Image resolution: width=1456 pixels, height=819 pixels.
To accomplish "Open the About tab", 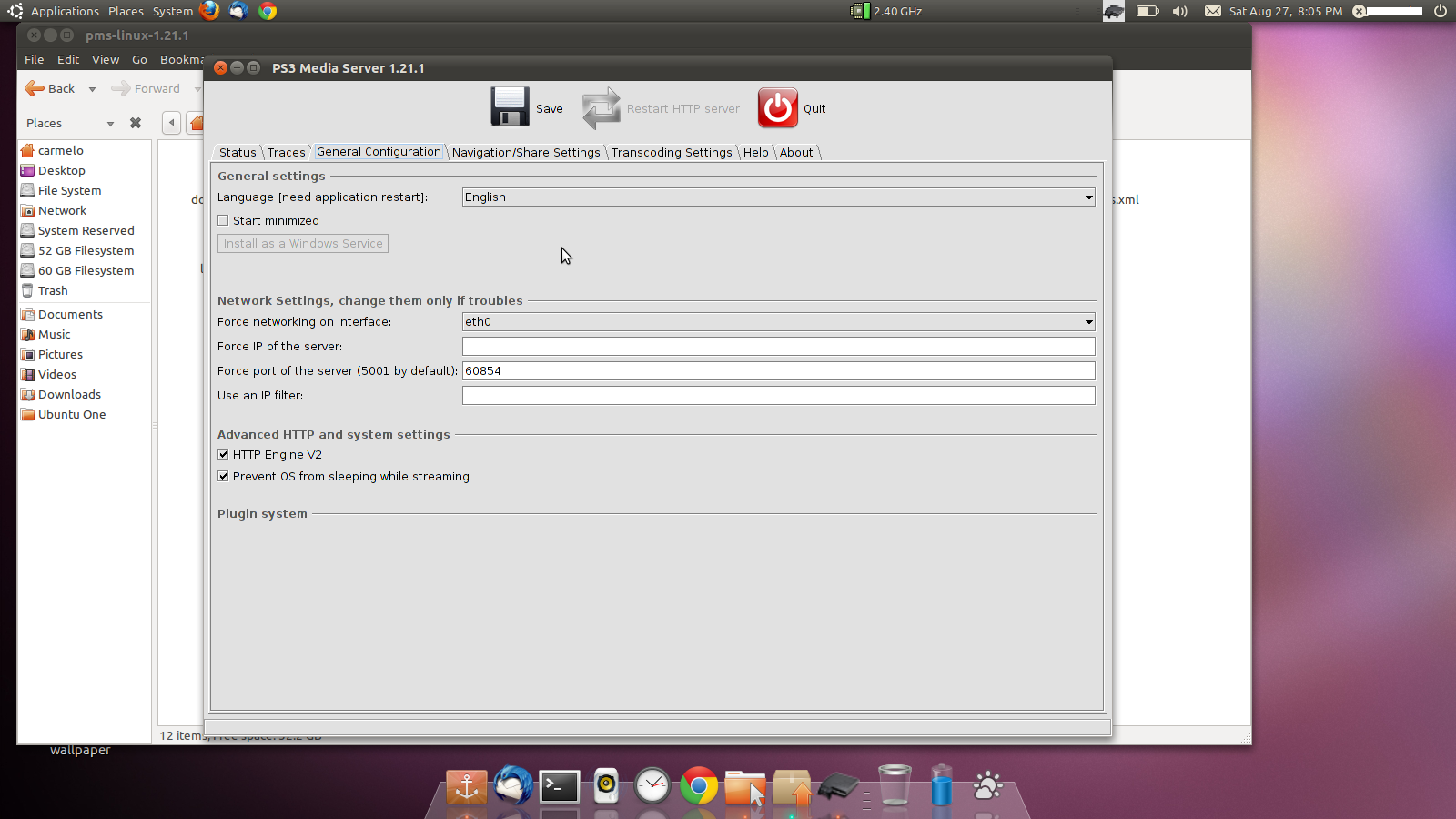I will 796,152.
